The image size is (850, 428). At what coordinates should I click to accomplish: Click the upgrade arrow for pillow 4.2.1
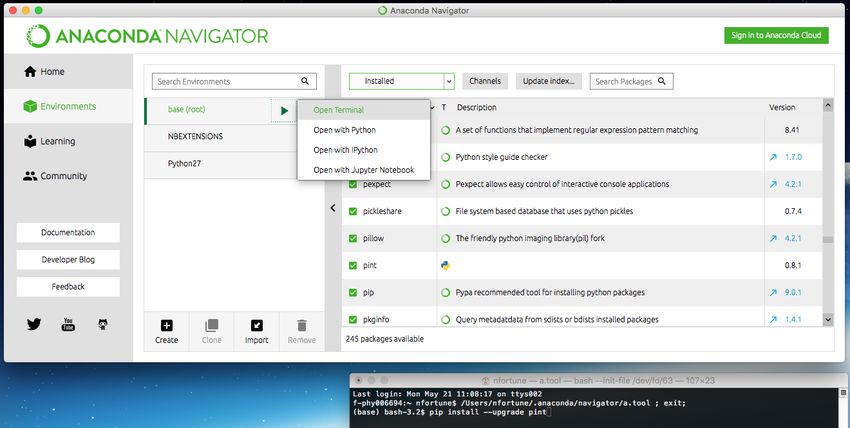click(773, 238)
